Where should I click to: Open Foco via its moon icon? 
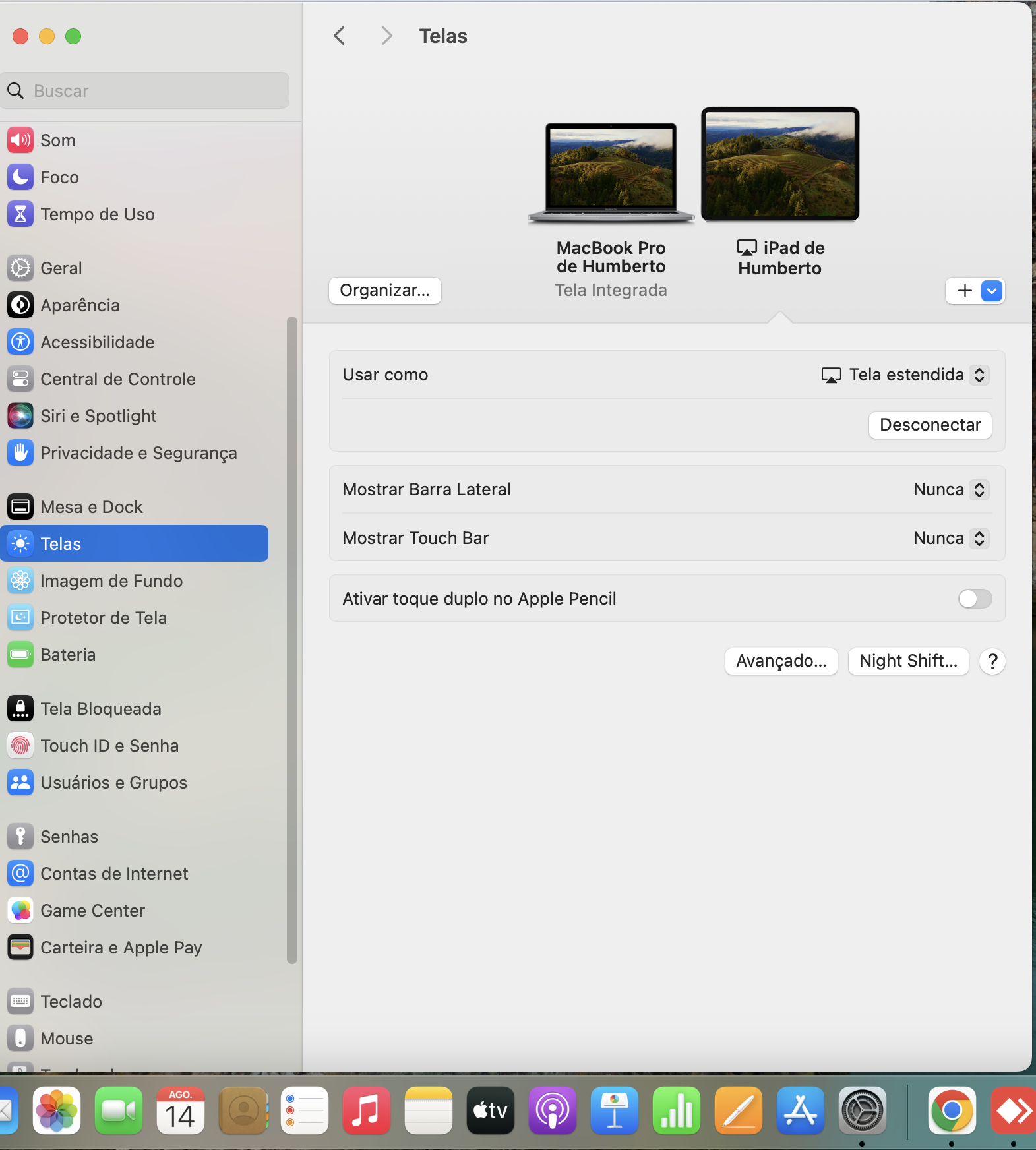pos(20,177)
